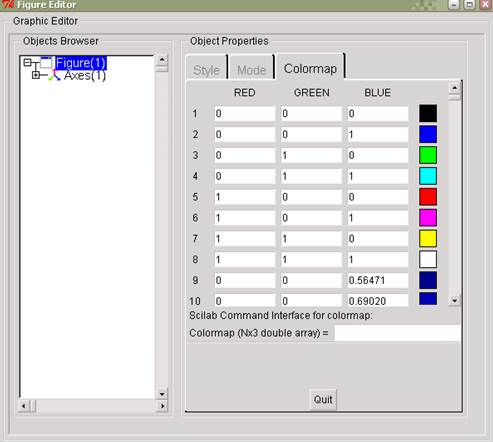Click the GREEN field of row 1
The height and width of the screenshot is (442, 493).
pyautogui.click(x=311, y=114)
